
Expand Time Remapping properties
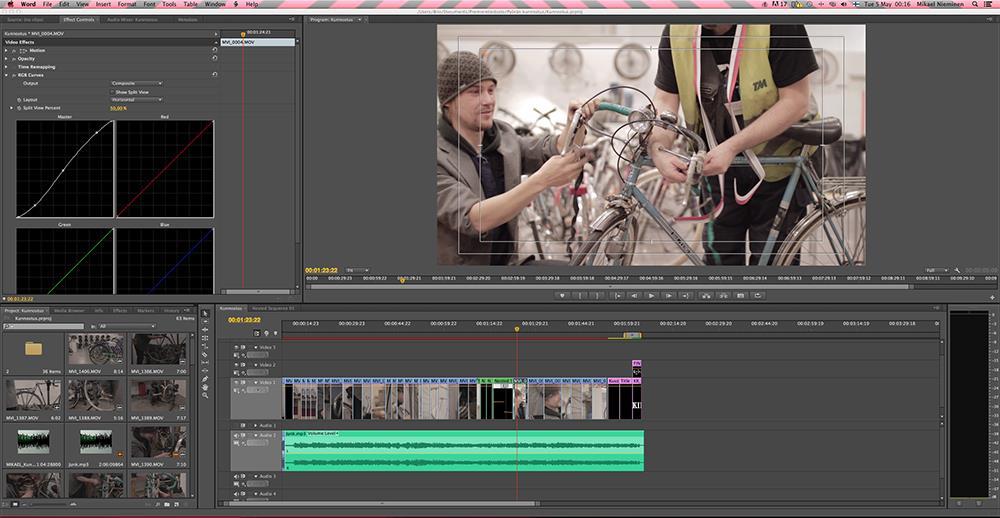pyautogui.click(x=6, y=67)
